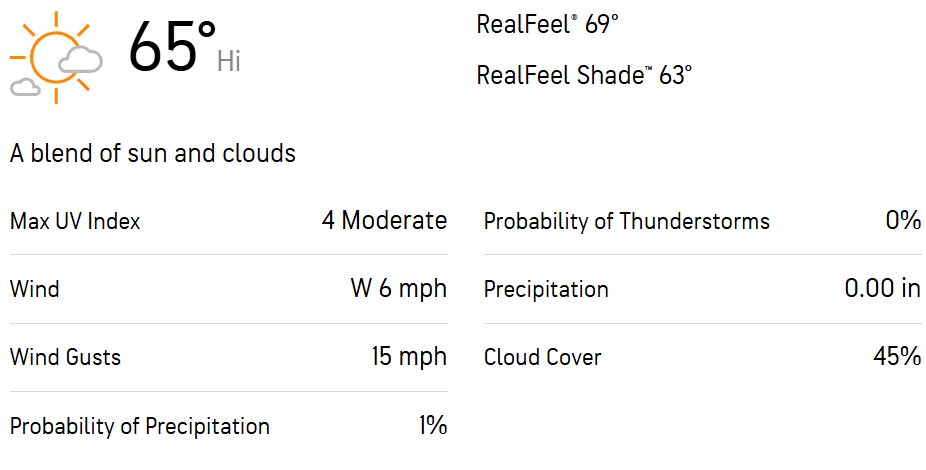
Task: Click the Wind Gusts label
Action: point(66,357)
